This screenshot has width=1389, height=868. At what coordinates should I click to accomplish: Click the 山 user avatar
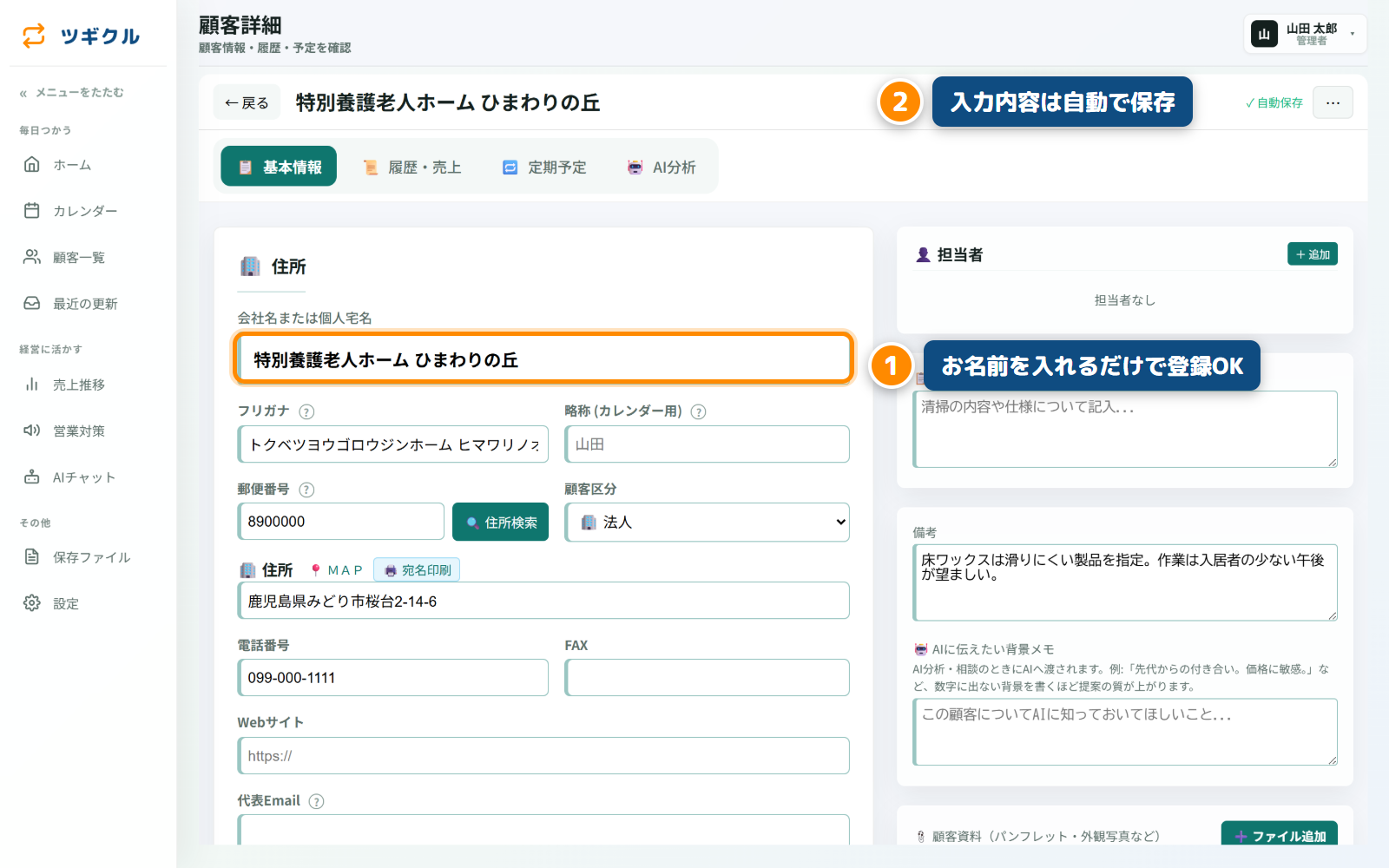point(1264,35)
